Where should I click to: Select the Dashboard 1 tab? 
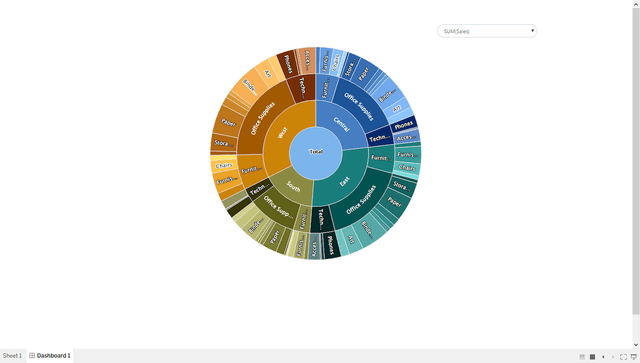click(50, 356)
